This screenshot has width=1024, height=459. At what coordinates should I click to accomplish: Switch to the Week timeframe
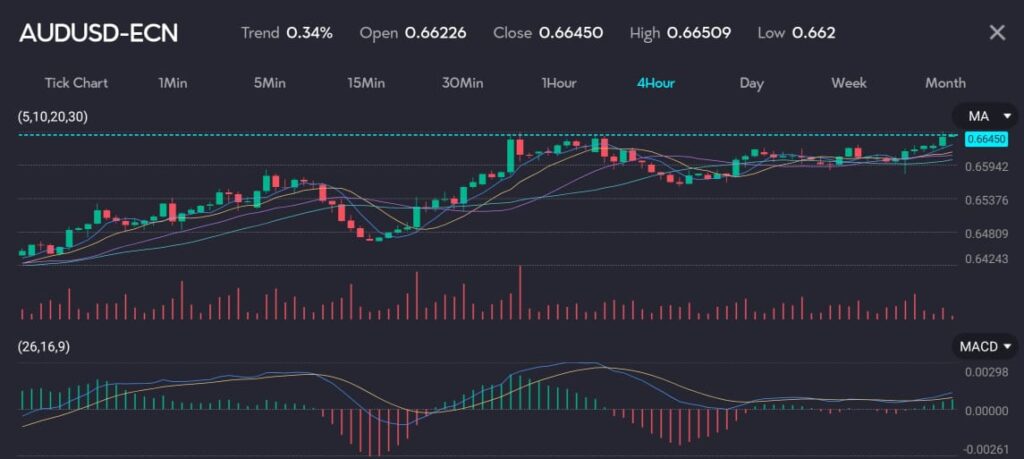(849, 83)
